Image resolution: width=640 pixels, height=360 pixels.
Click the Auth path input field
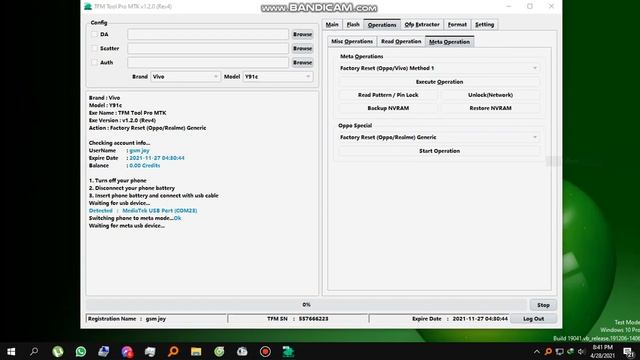pyautogui.click(x=208, y=62)
